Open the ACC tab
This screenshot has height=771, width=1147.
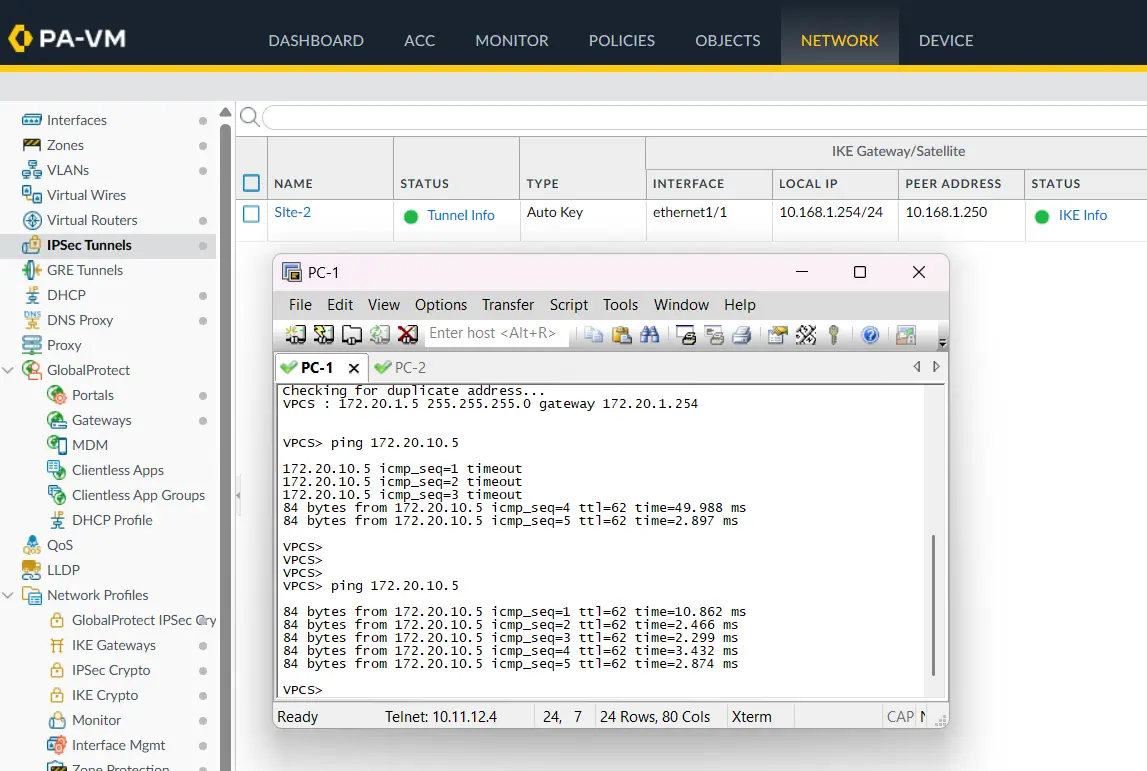pos(419,40)
